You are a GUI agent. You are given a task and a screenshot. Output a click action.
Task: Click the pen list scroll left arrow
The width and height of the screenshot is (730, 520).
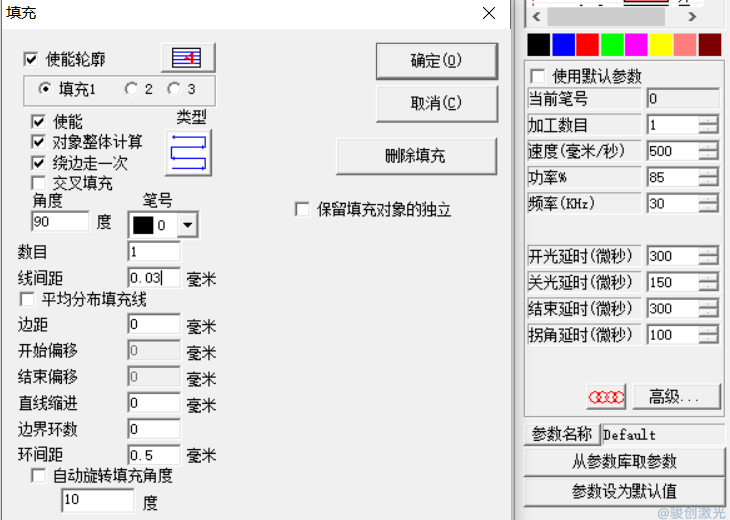click(x=536, y=17)
